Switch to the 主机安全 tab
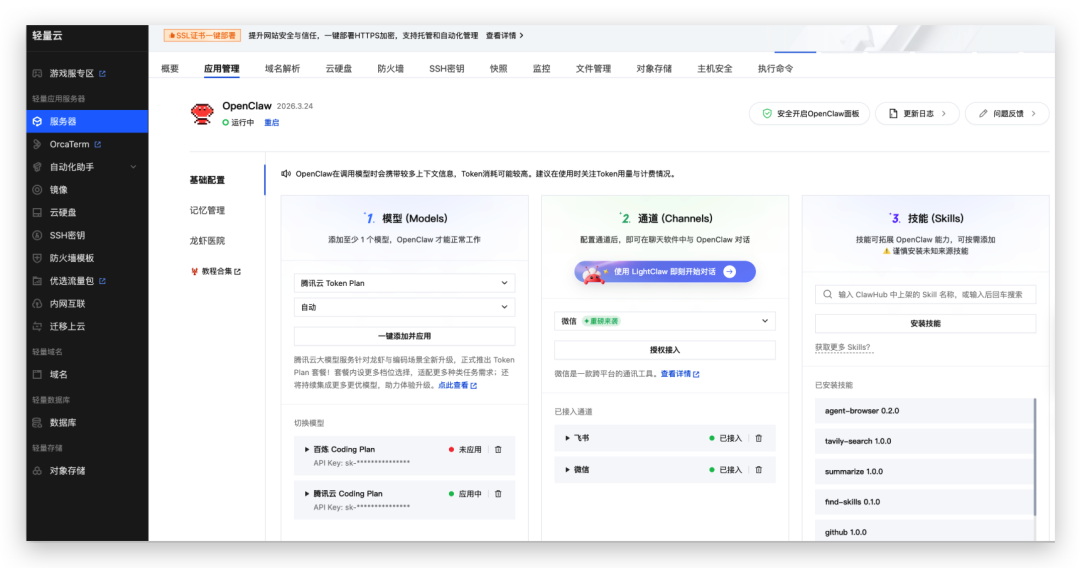 [715, 69]
